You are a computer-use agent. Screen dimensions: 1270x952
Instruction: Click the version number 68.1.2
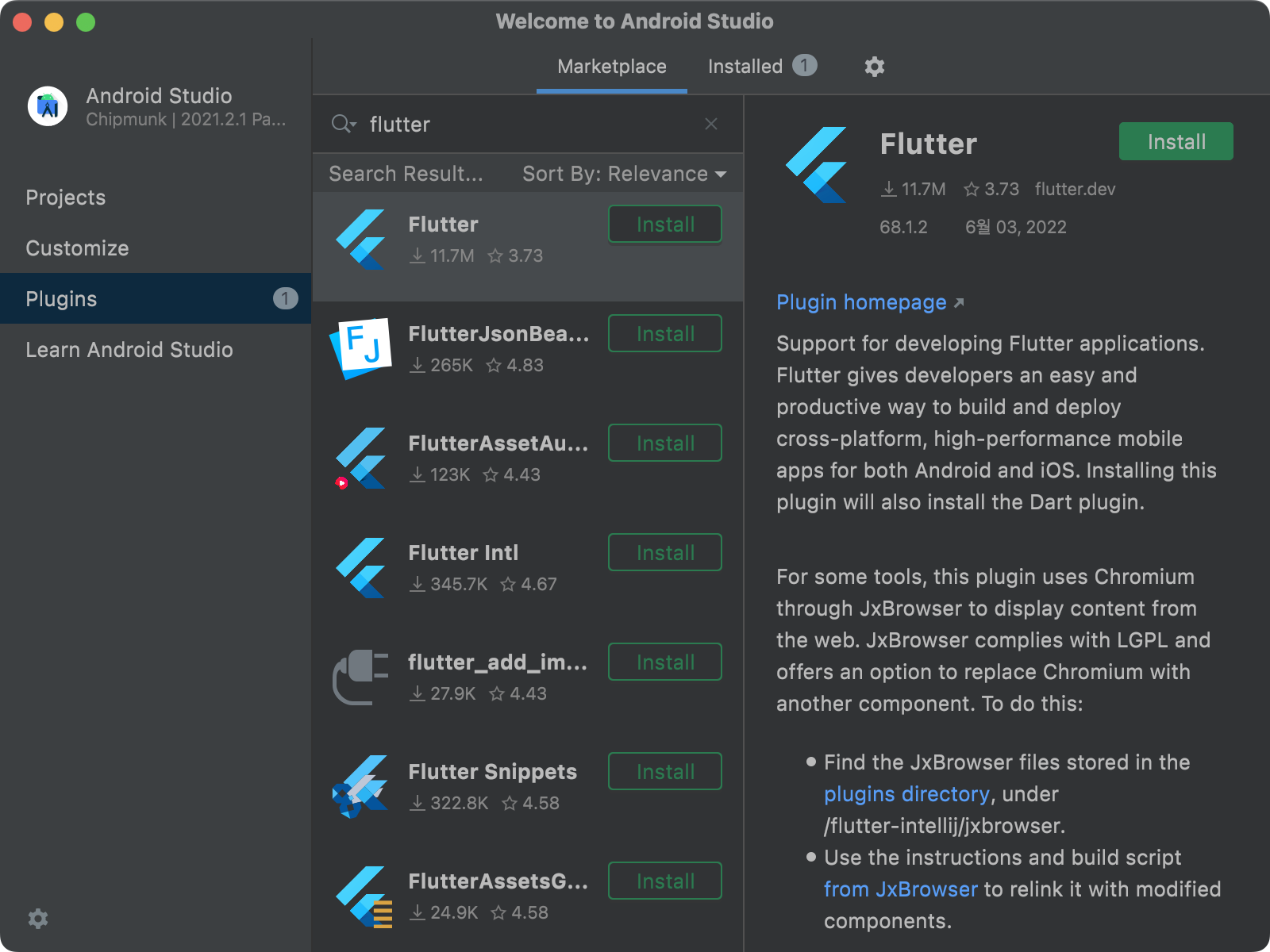(903, 227)
